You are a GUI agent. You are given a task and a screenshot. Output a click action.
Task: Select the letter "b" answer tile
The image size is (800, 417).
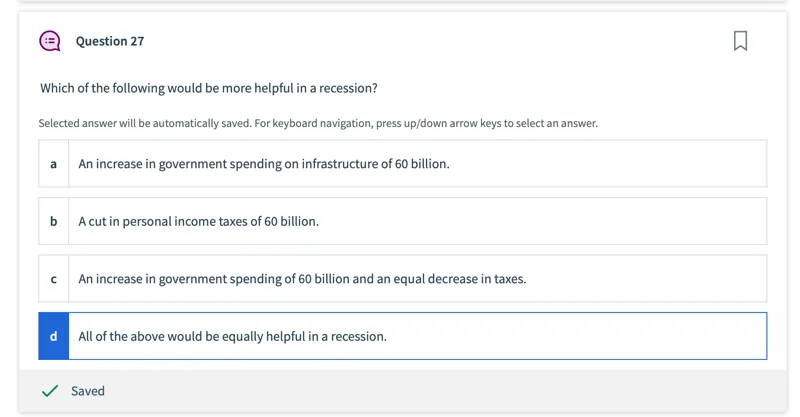point(54,222)
